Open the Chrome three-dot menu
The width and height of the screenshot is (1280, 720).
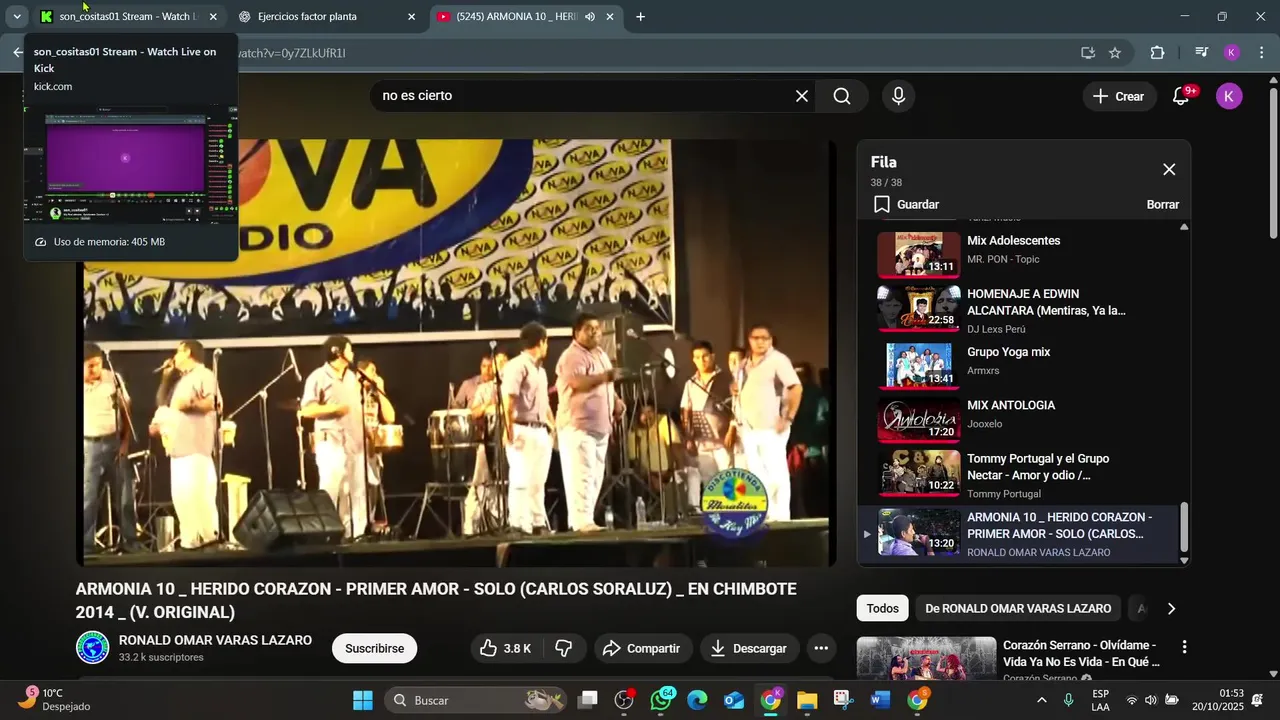[x=1261, y=53]
